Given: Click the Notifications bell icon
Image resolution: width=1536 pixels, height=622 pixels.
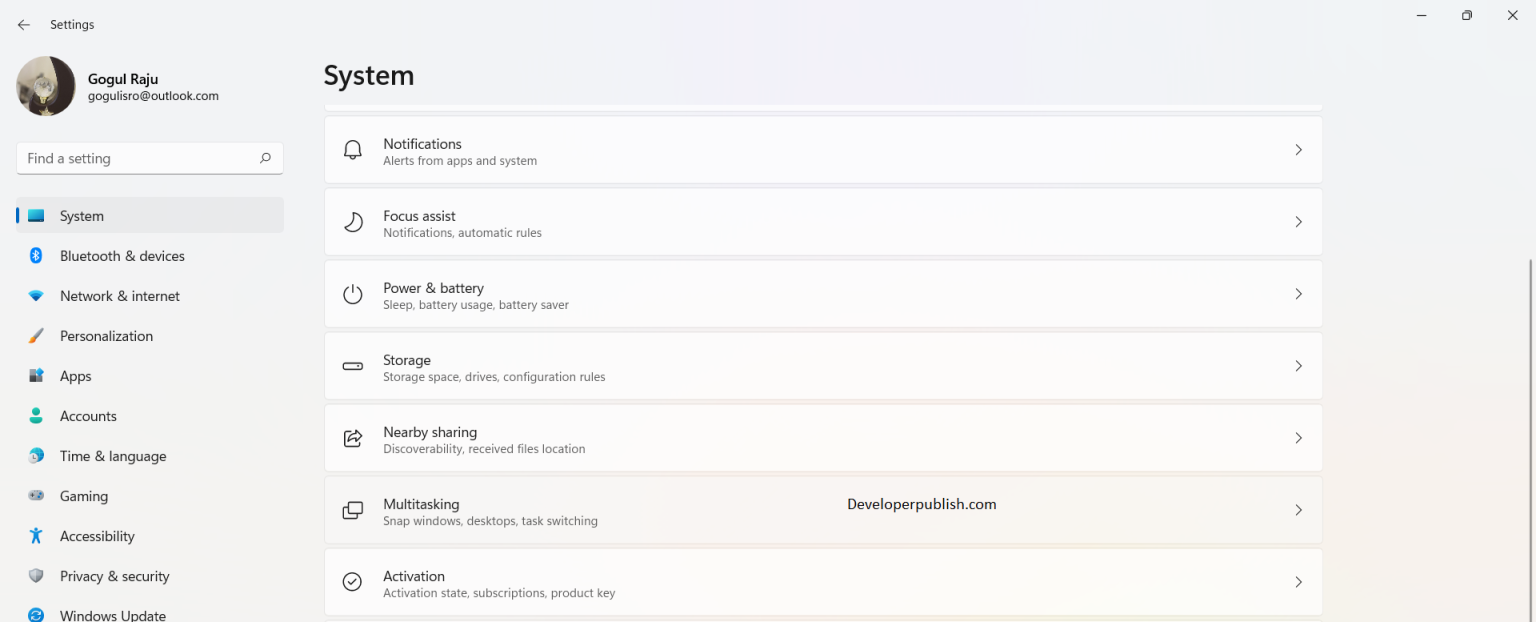Looking at the screenshot, I should tap(352, 150).
